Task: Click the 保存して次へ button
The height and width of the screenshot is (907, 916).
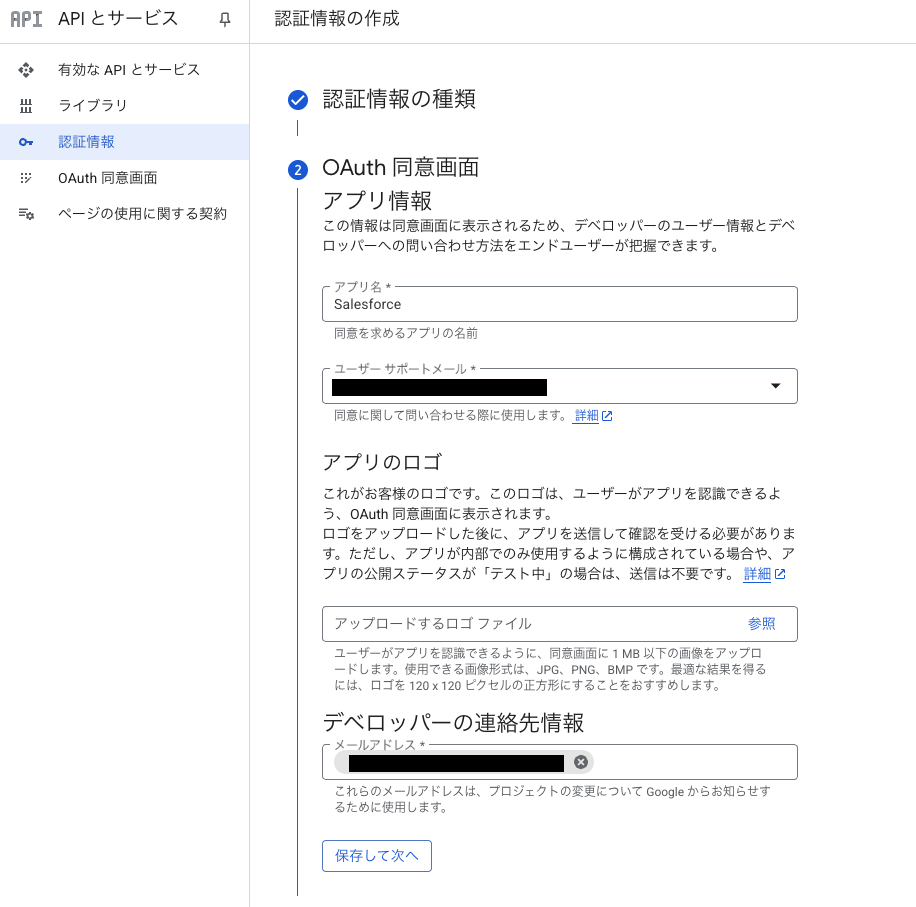Action: pos(376,856)
